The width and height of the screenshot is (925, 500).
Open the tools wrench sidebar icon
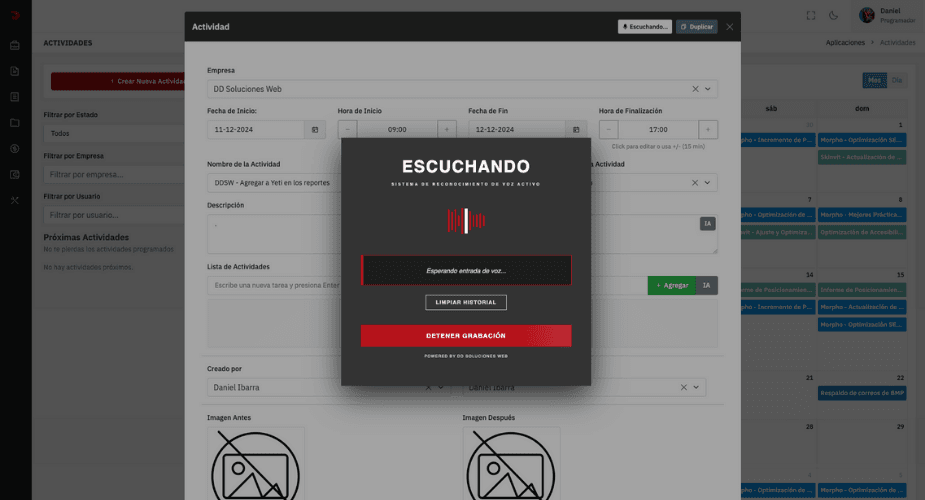click(15, 201)
